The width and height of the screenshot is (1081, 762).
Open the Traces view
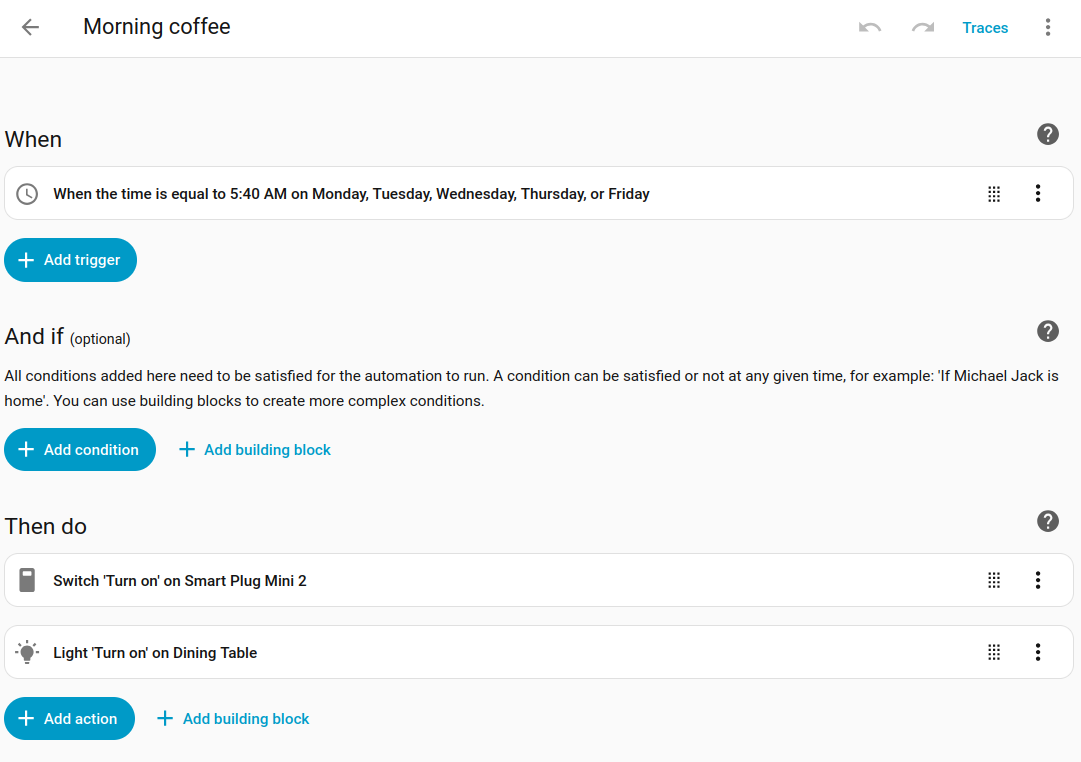point(985,28)
